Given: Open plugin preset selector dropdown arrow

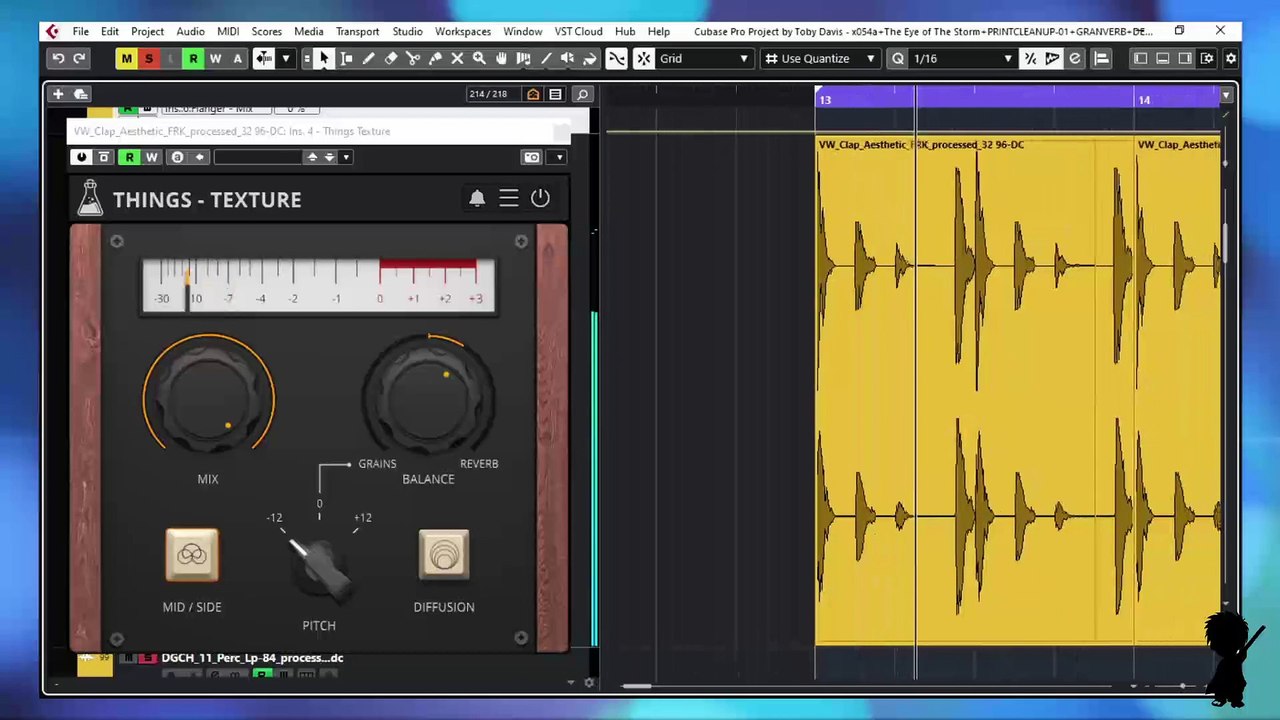Looking at the screenshot, I should (346, 157).
